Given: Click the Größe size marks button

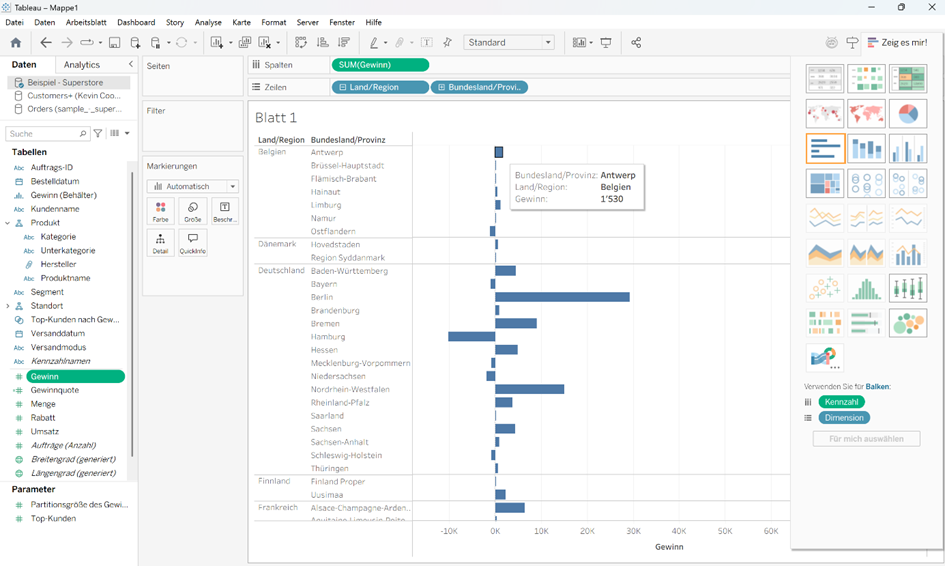Looking at the screenshot, I should (x=192, y=211).
